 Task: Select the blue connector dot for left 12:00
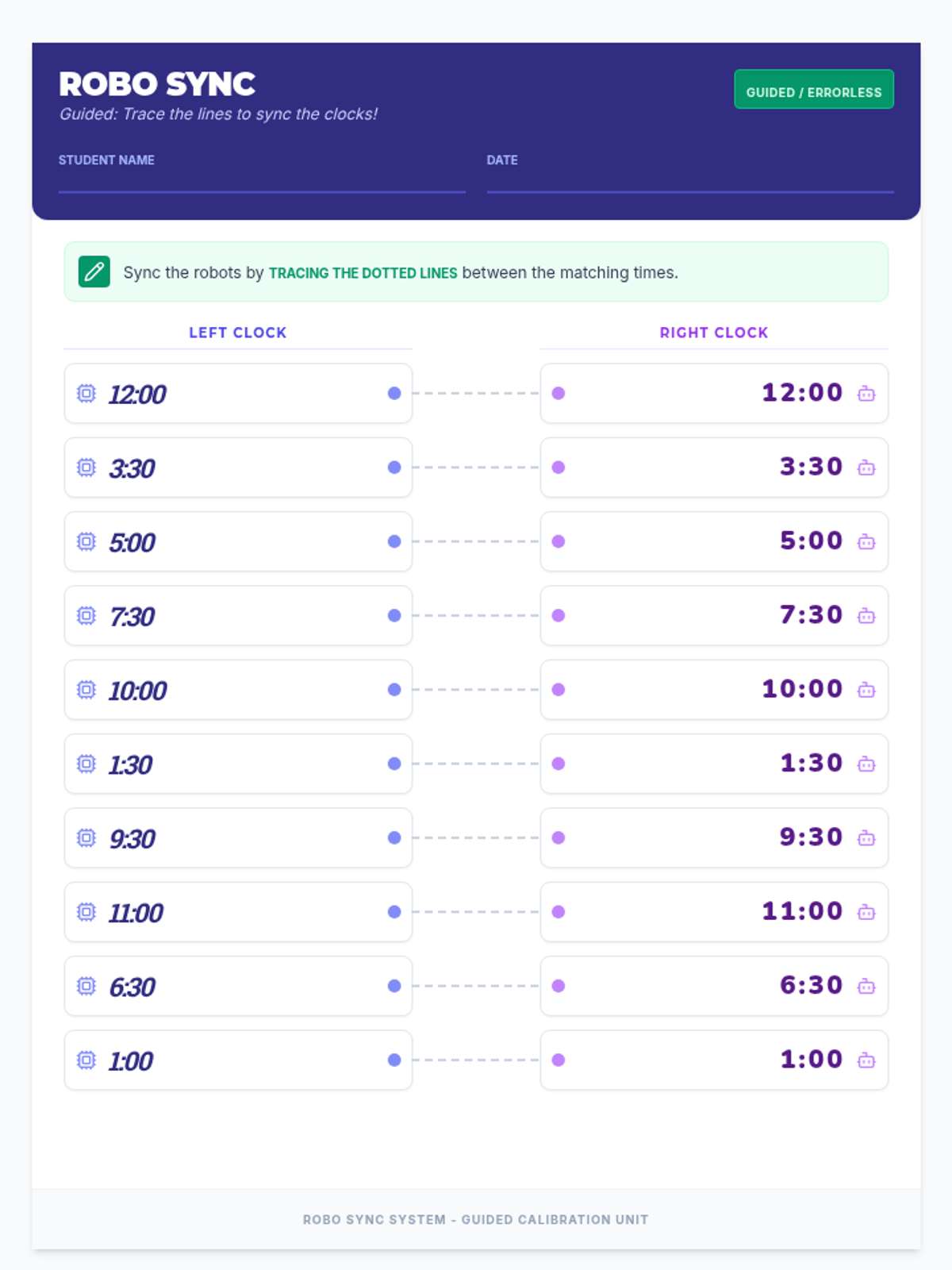click(x=394, y=394)
